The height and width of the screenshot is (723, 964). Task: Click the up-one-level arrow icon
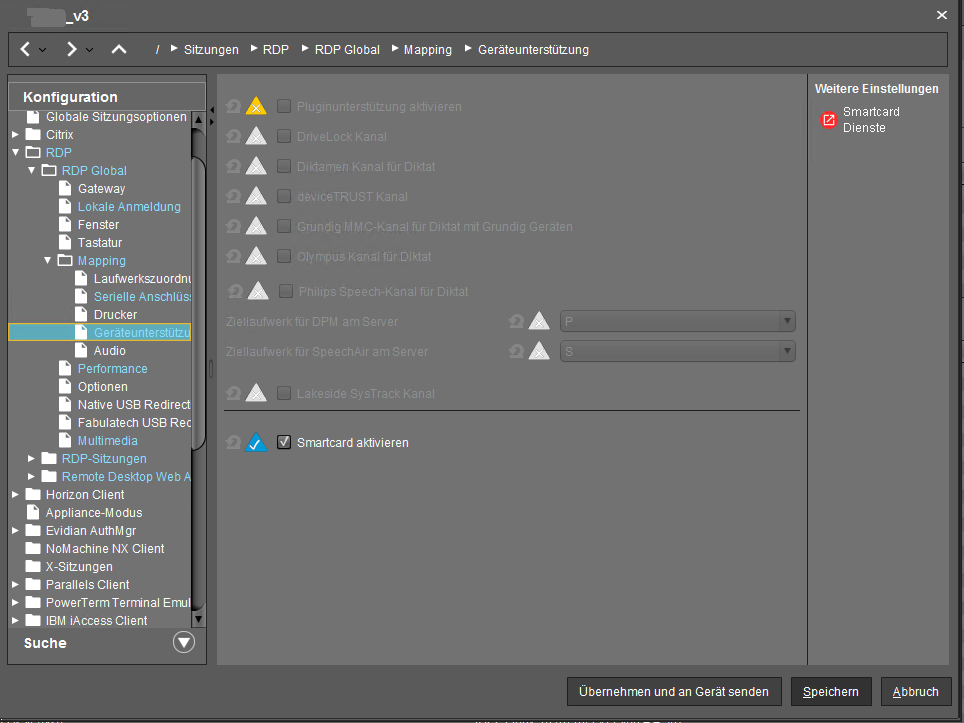pos(119,49)
